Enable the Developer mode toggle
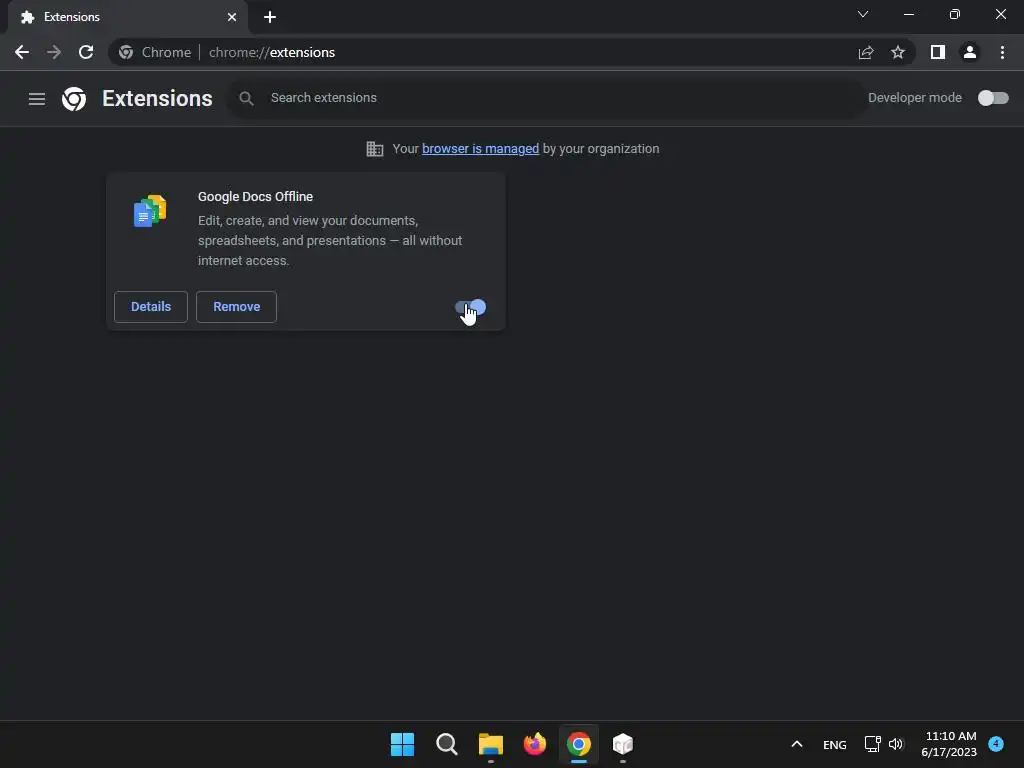Viewport: 1024px width, 768px height. coord(993,98)
